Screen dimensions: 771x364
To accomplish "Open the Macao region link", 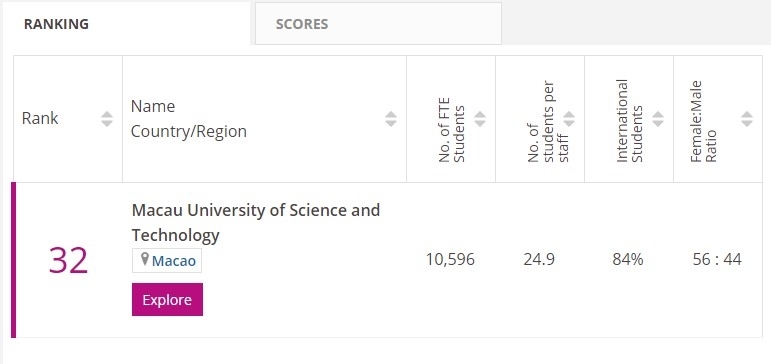I will [x=174, y=261].
